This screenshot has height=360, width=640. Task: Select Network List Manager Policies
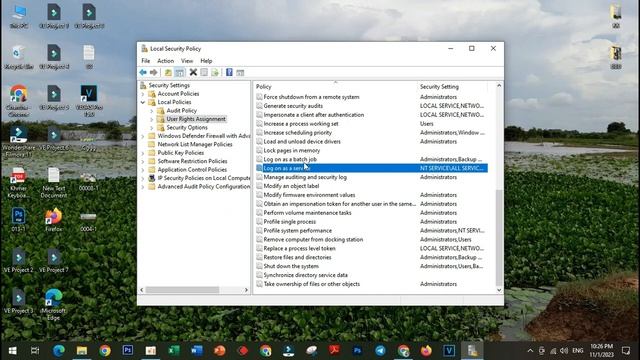point(195,144)
